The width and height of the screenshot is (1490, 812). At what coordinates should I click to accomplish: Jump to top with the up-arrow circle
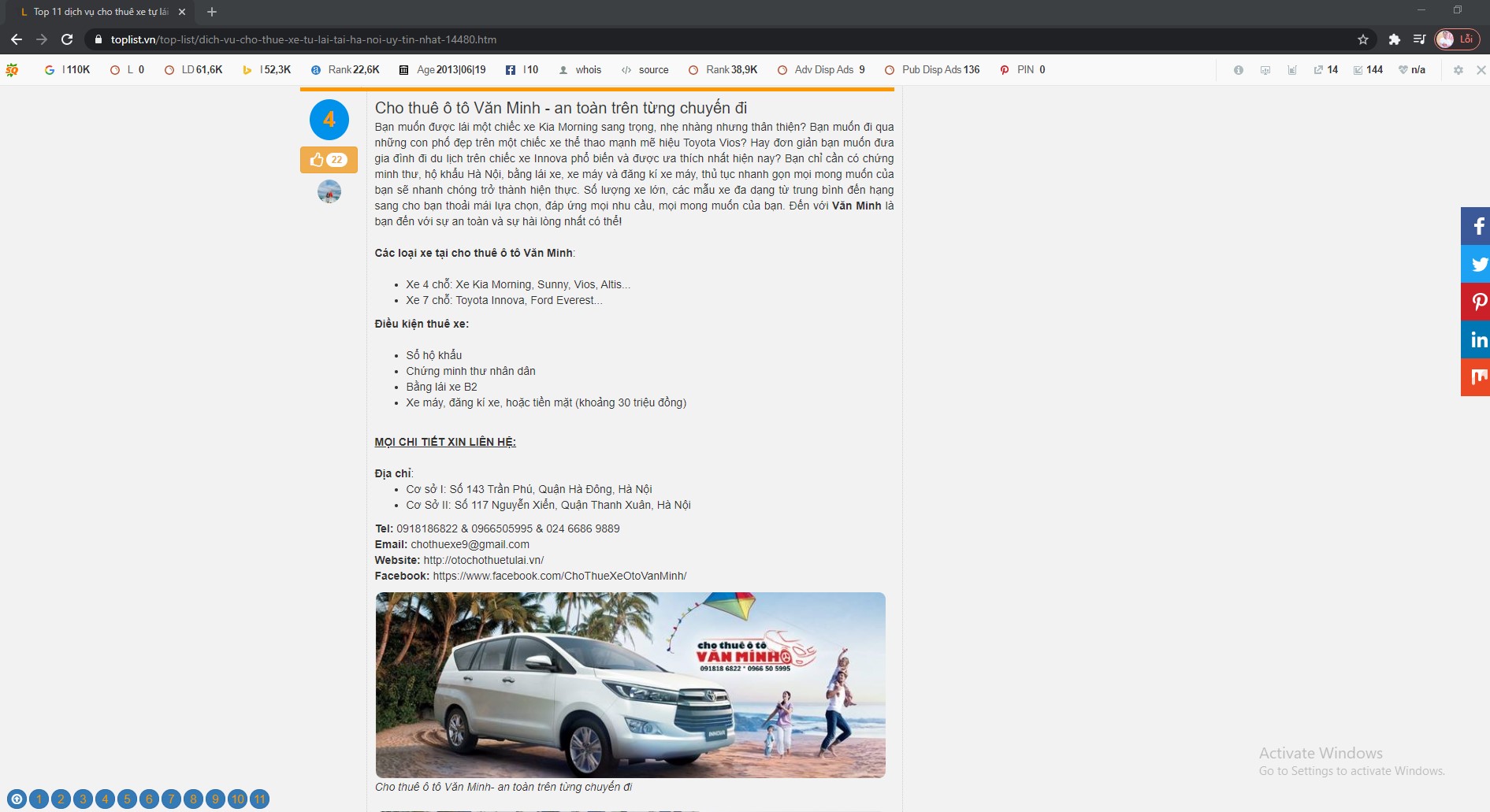17,799
